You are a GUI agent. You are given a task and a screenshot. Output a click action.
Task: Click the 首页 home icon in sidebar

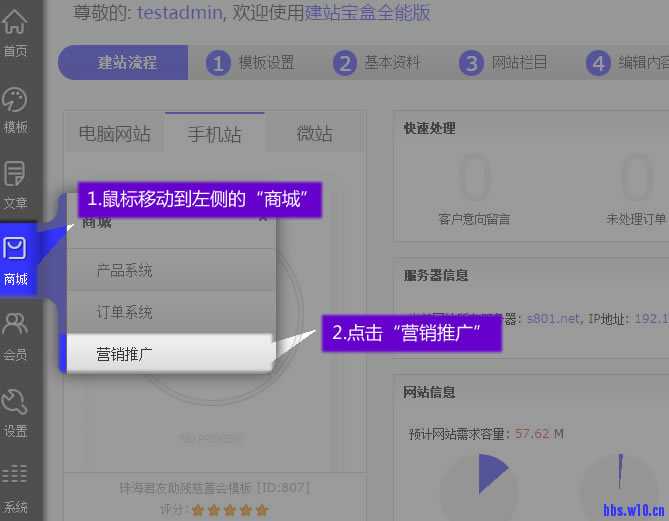[16, 24]
